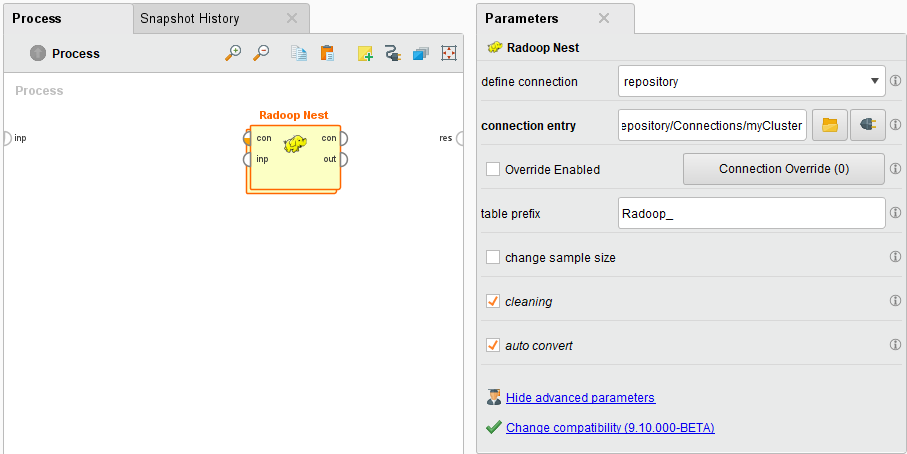
Task: Click the copy icon in process toolbar
Action: point(298,53)
